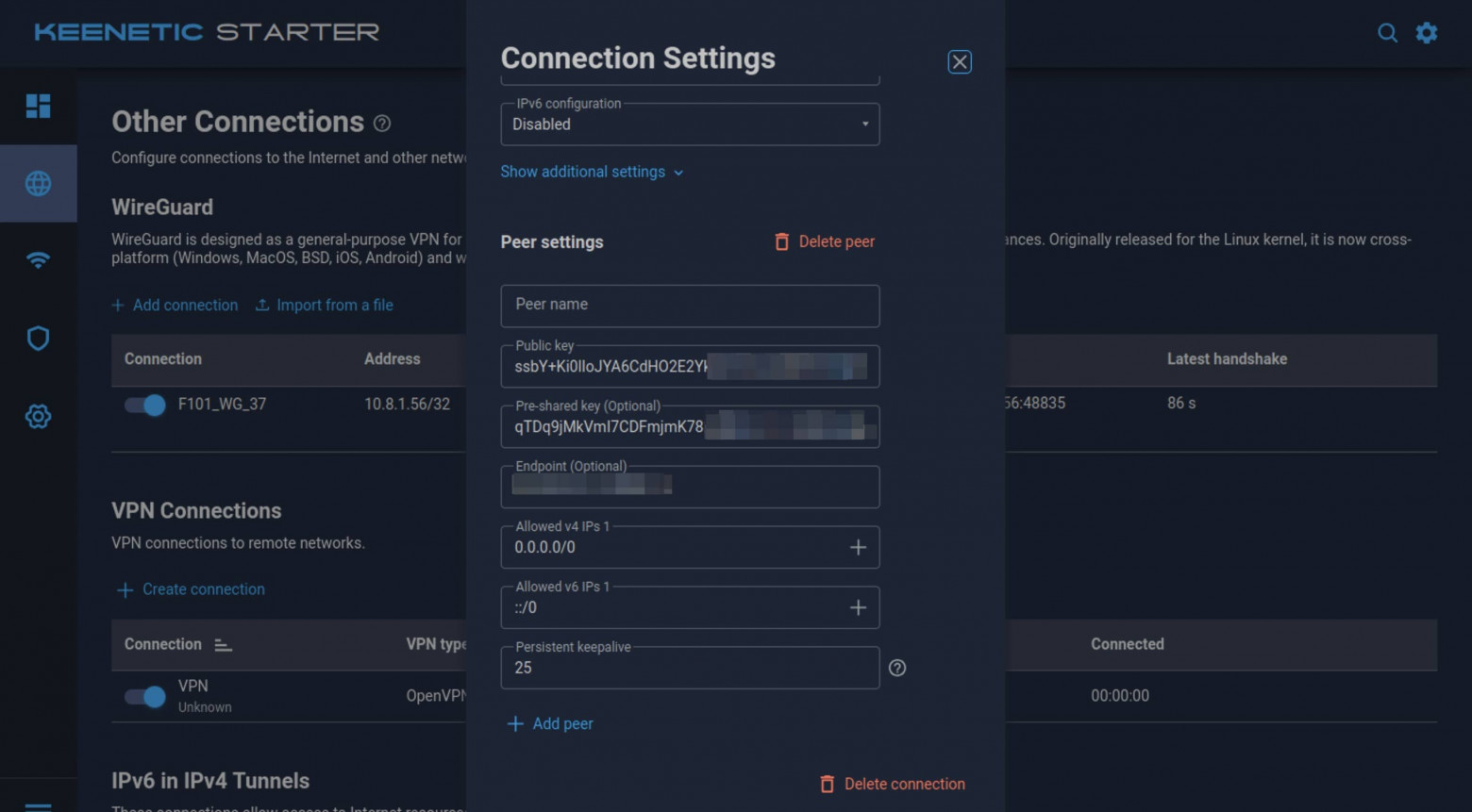
Task: Add another Allowed v6 IPs entry
Action: pos(858,607)
